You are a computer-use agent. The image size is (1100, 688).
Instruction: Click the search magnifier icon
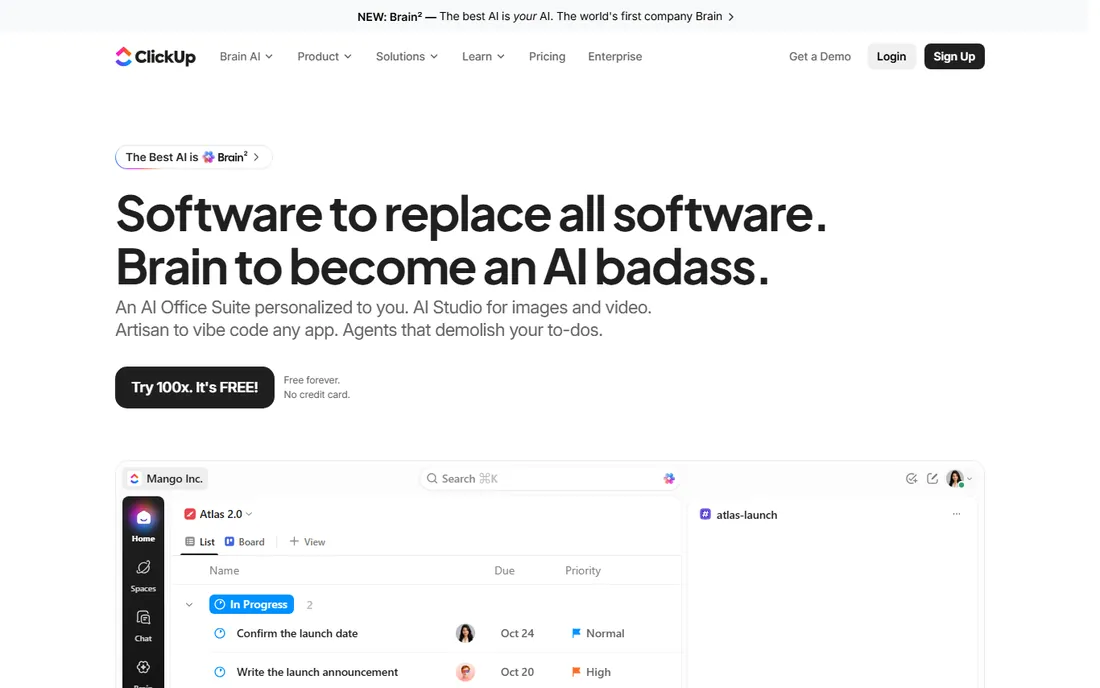[432, 478]
